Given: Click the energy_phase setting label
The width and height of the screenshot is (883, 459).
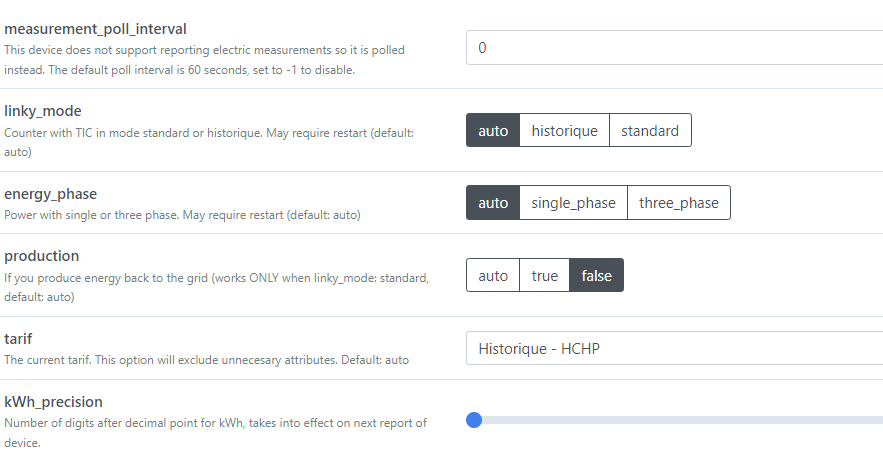Looking at the screenshot, I should (50, 193).
